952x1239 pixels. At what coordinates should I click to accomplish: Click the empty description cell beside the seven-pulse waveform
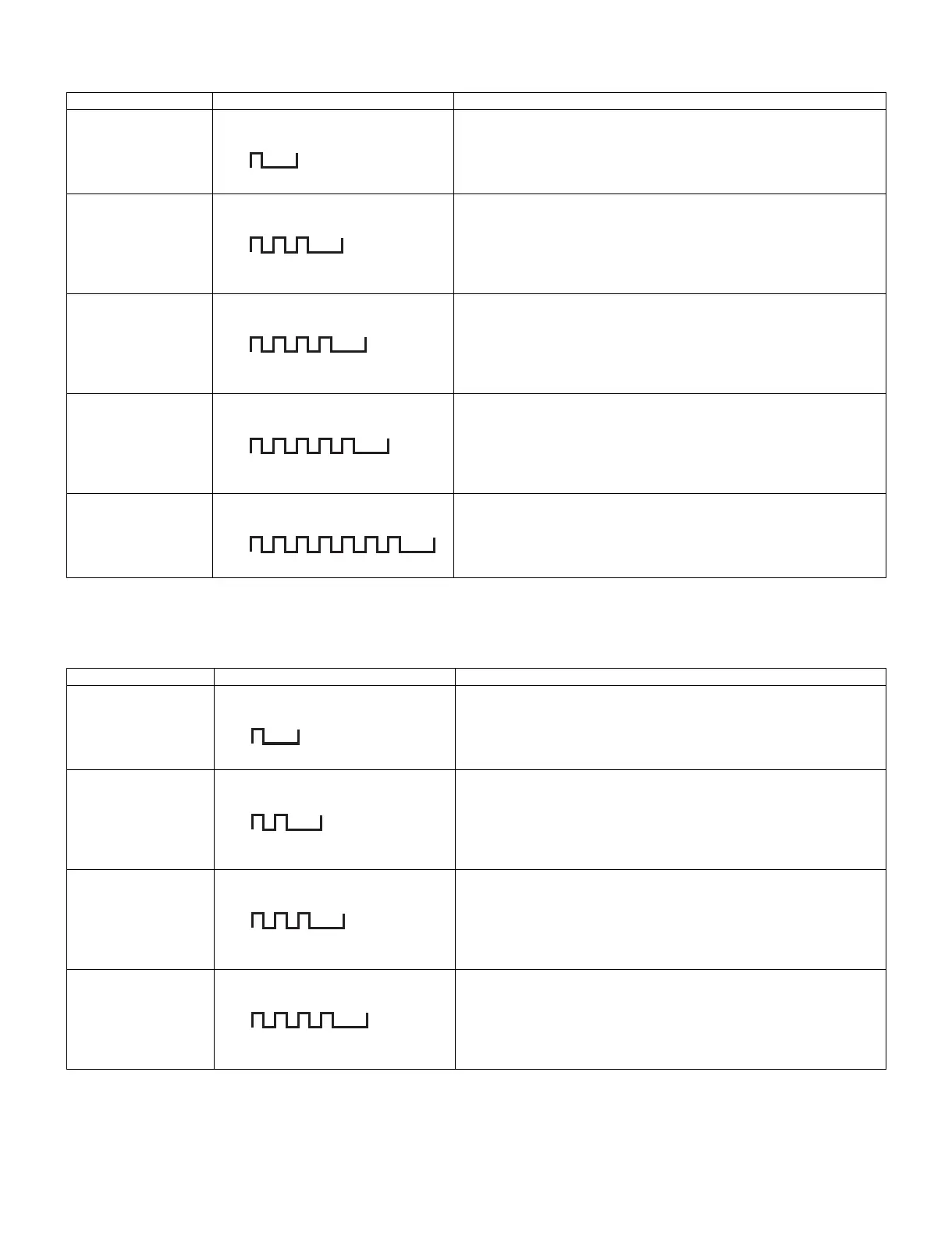point(670,535)
